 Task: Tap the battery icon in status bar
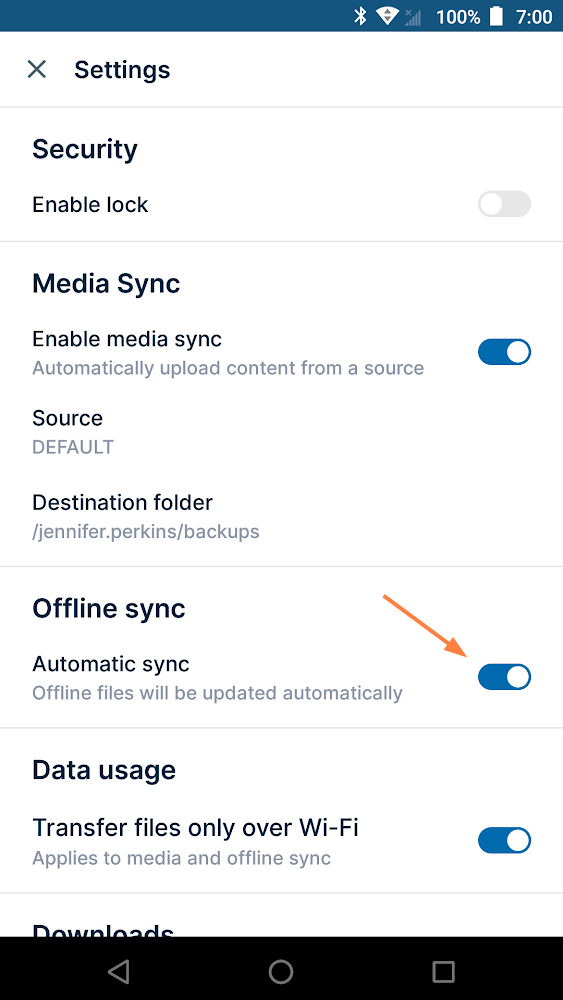[497, 16]
